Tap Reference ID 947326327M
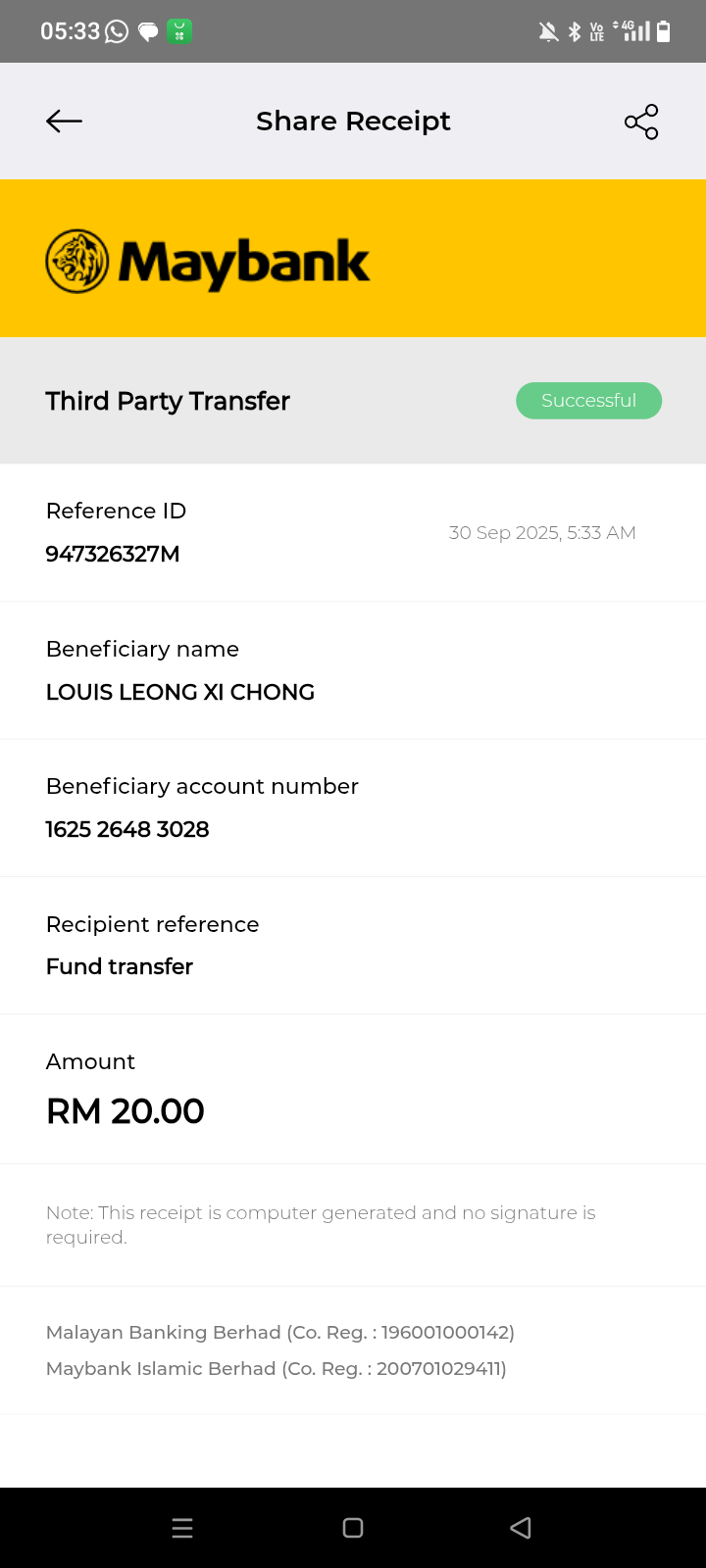 coord(113,554)
